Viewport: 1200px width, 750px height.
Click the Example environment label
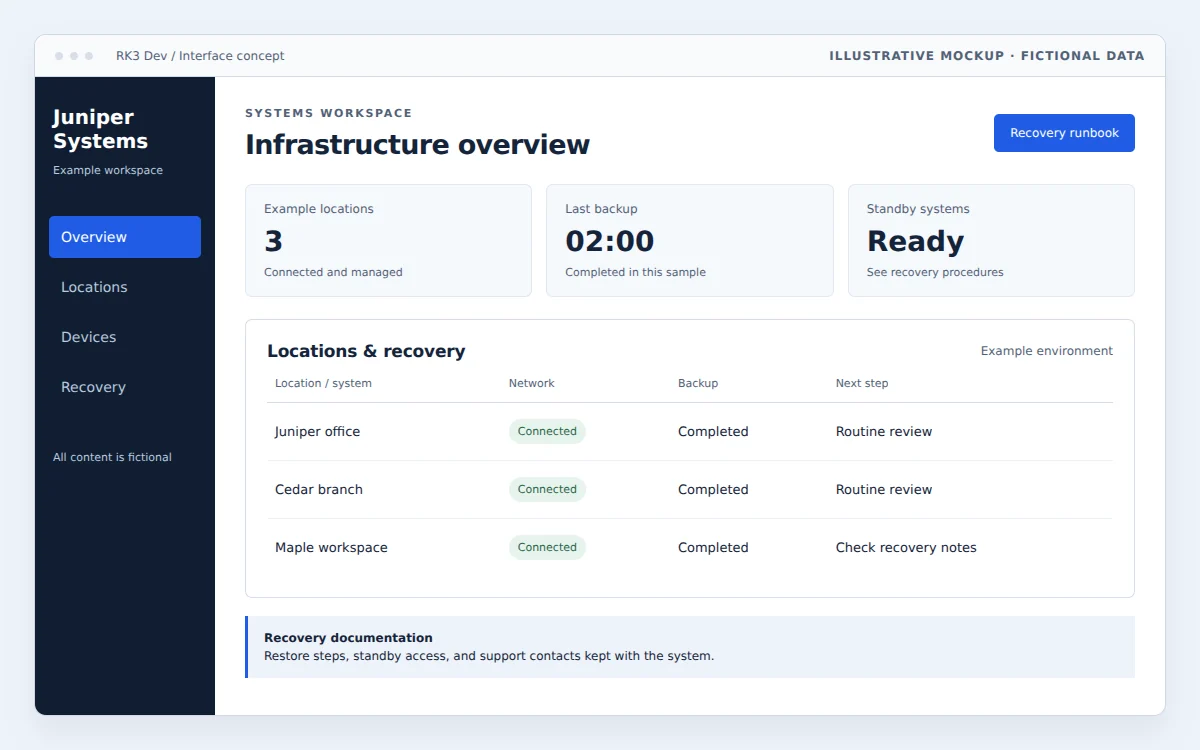pyautogui.click(x=1047, y=351)
